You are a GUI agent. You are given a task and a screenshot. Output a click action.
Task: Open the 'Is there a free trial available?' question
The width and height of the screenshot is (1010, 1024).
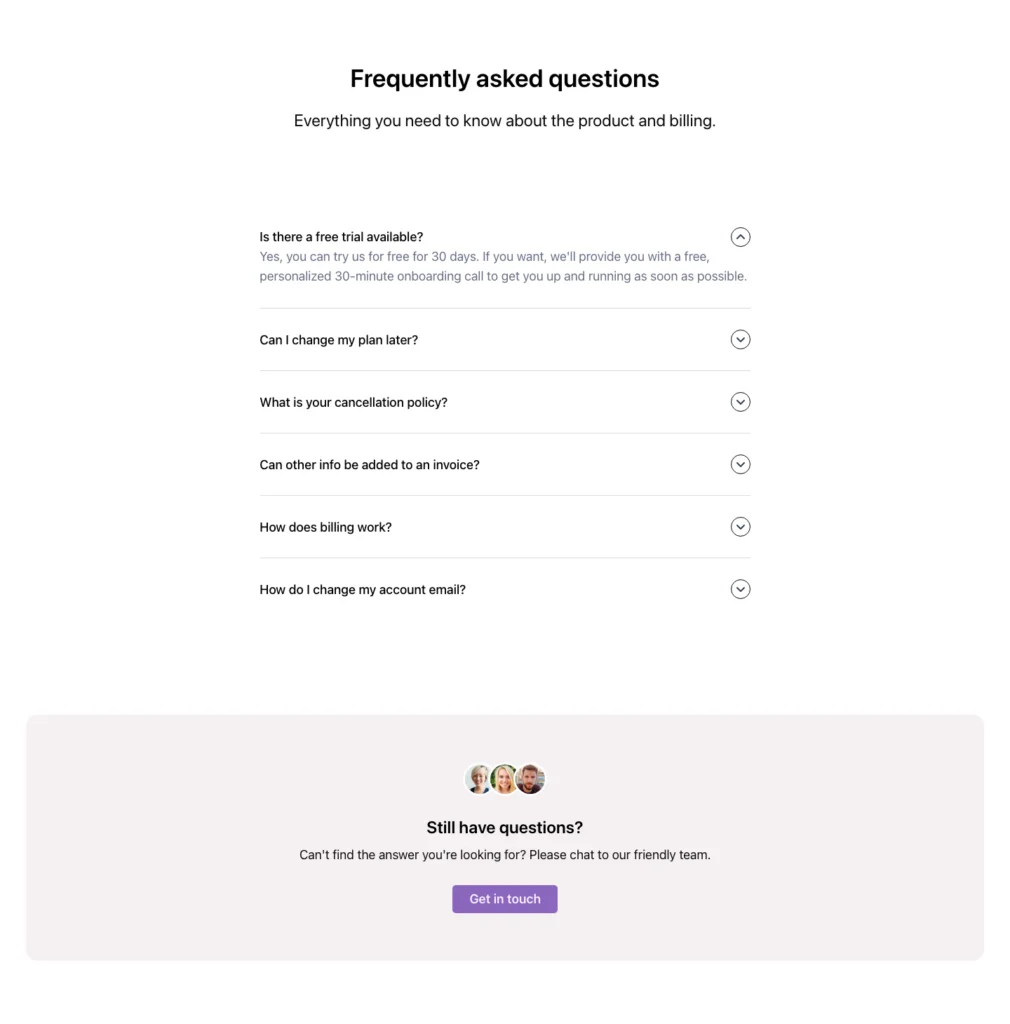click(341, 237)
